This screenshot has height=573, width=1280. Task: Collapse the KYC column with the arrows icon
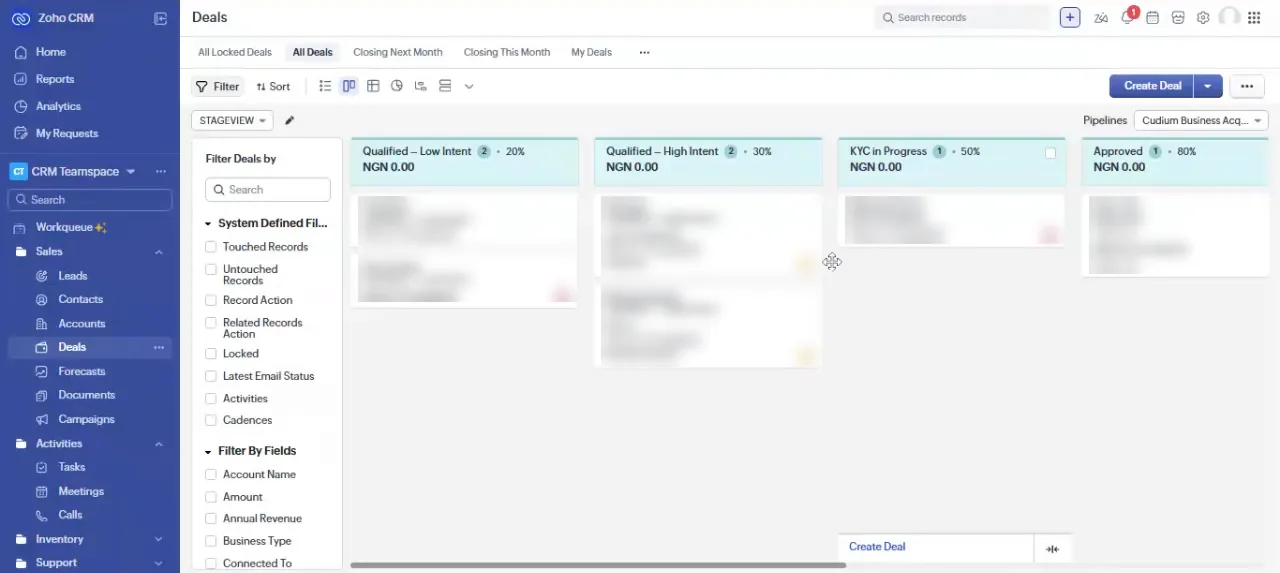(1052, 549)
